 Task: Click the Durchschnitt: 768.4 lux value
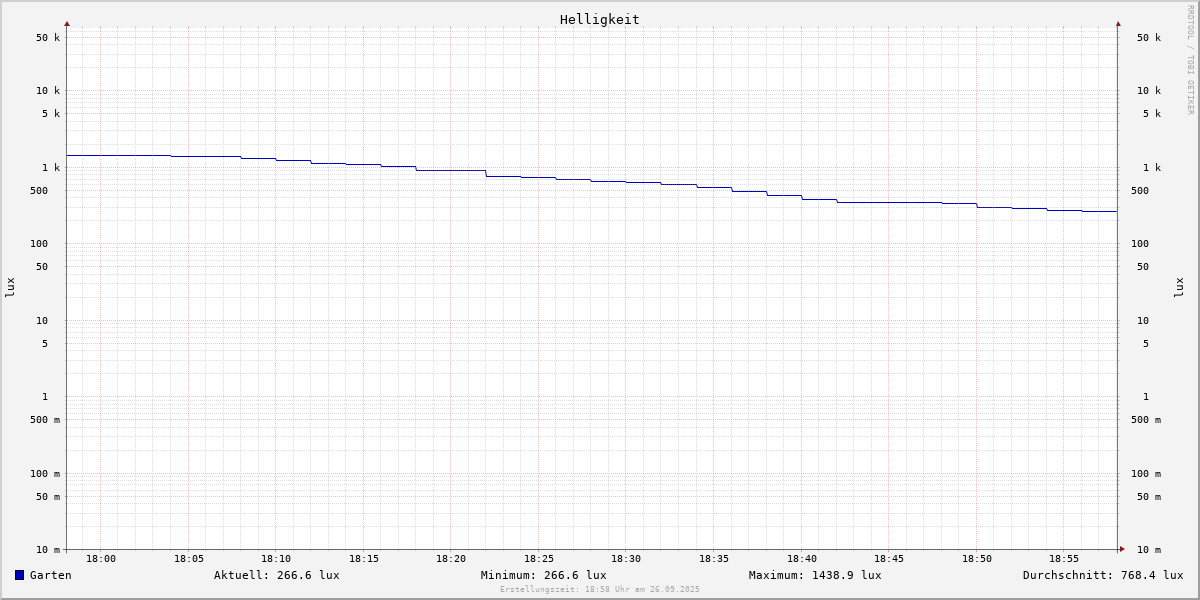(1102, 575)
